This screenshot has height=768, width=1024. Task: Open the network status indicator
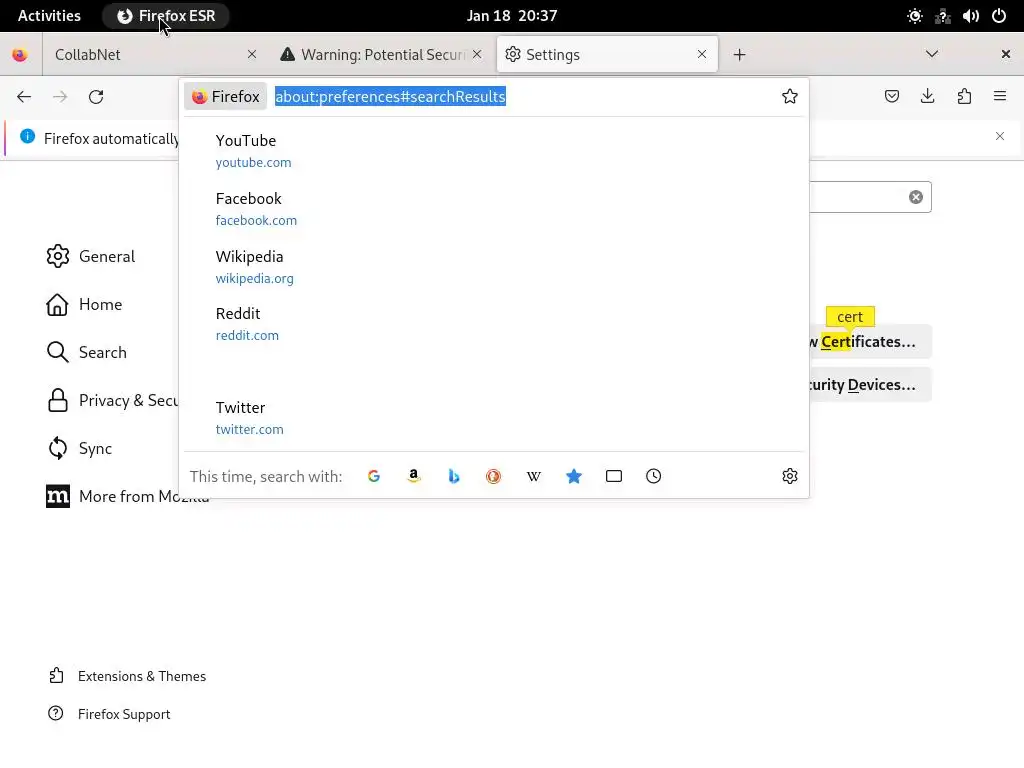click(942, 16)
